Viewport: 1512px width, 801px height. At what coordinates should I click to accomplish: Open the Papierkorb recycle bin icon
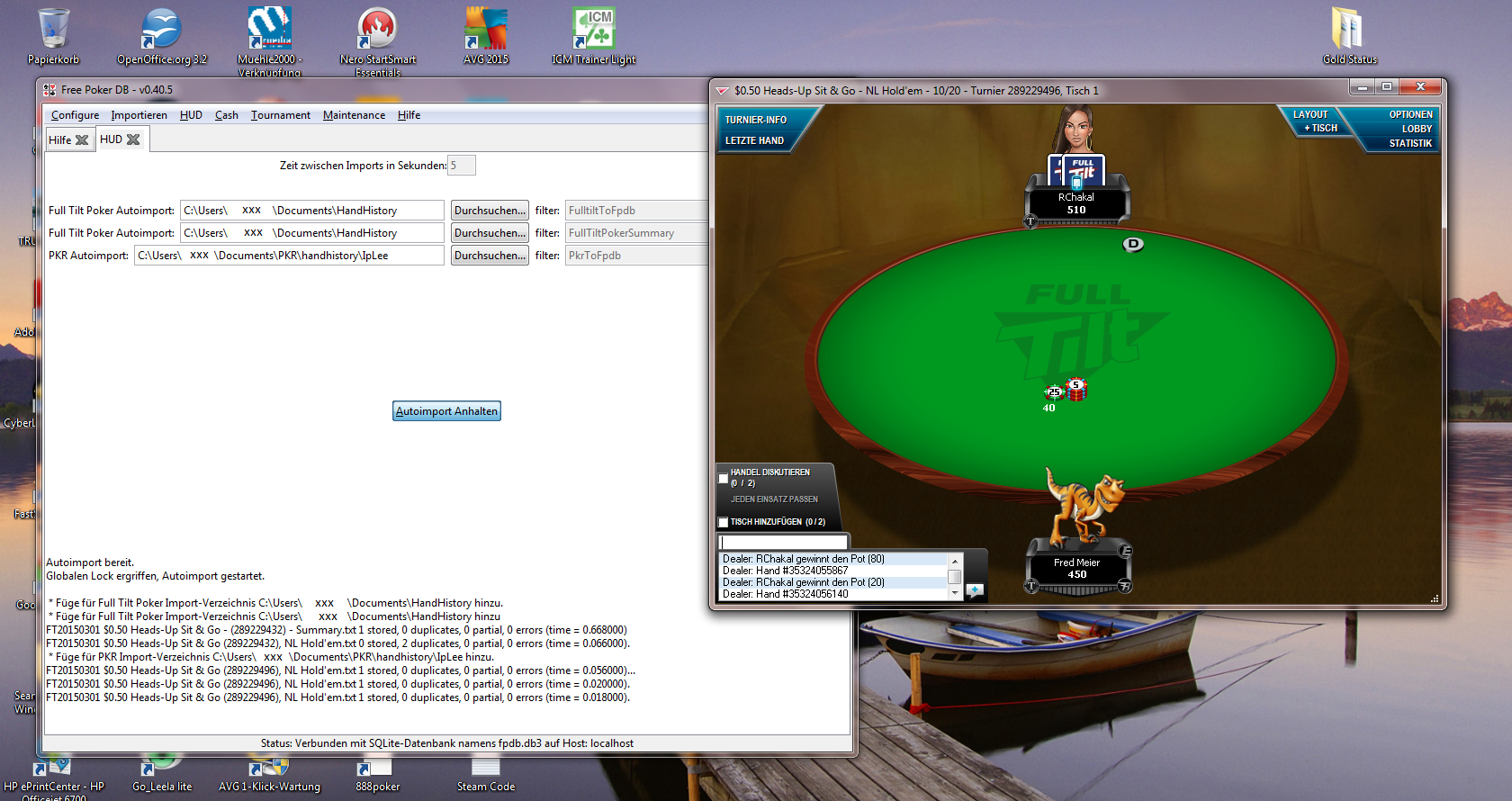pyautogui.click(x=53, y=36)
